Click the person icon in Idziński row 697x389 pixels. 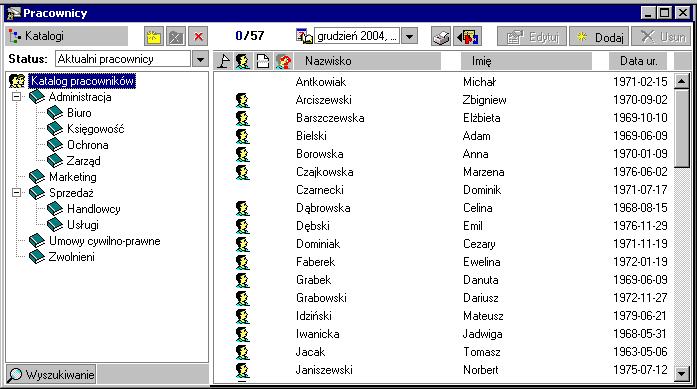click(243, 316)
